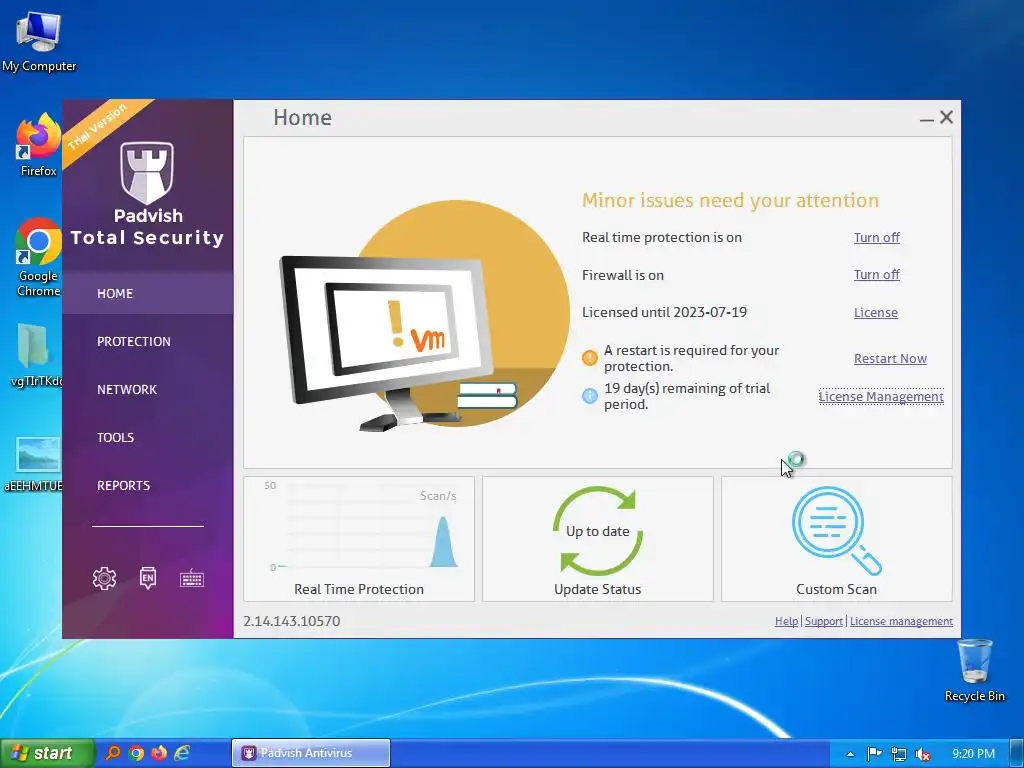Click 'Licensed until 2023-07-19' text
Screen dimensions: 1024x768
click(x=664, y=312)
